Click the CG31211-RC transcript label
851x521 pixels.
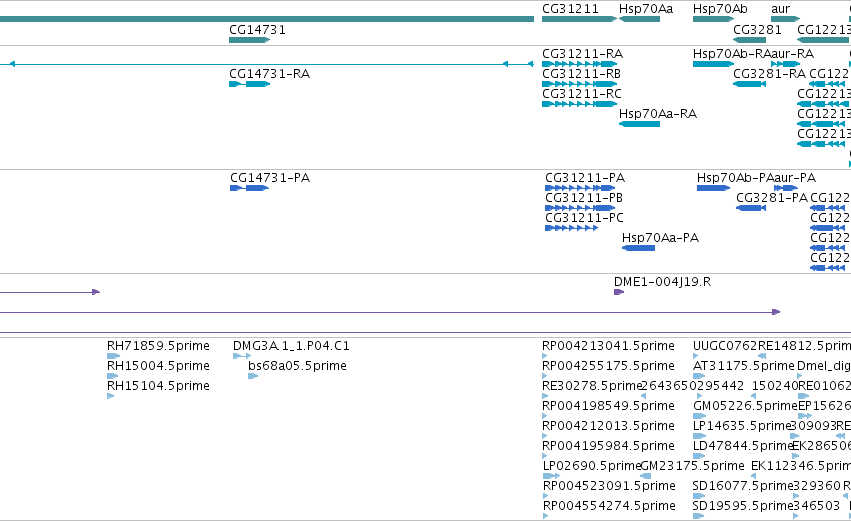582,94
